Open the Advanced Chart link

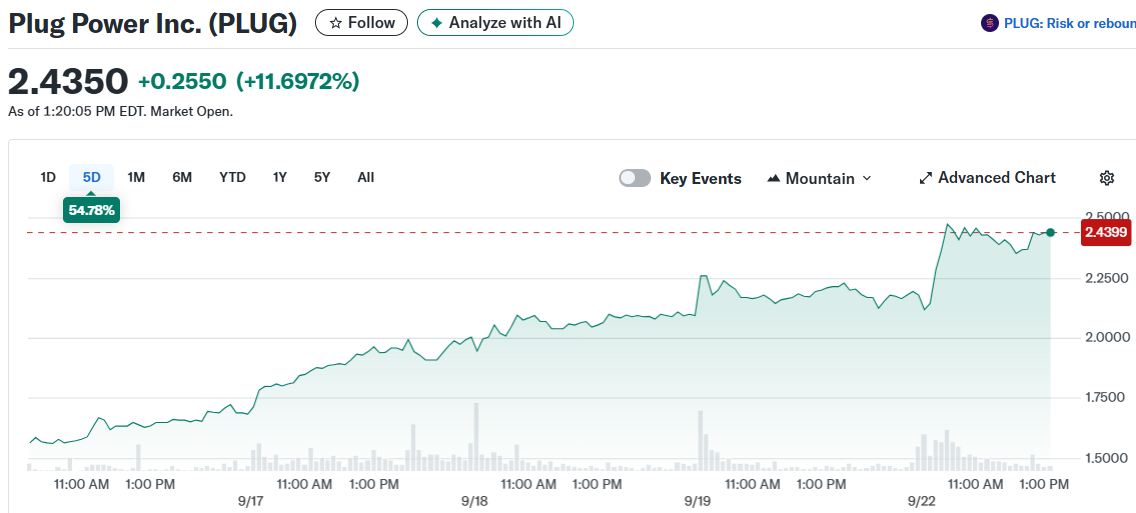[987, 178]
